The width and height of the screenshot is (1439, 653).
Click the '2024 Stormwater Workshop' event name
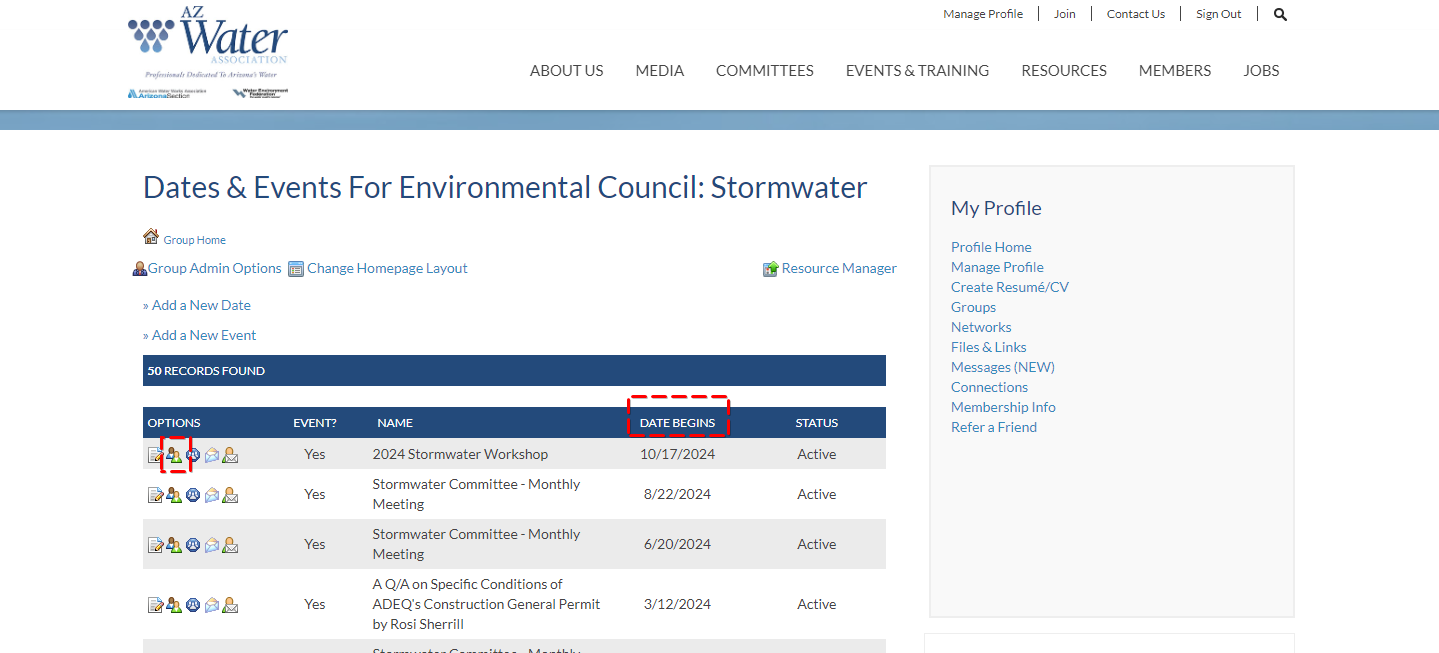(460, 454)
